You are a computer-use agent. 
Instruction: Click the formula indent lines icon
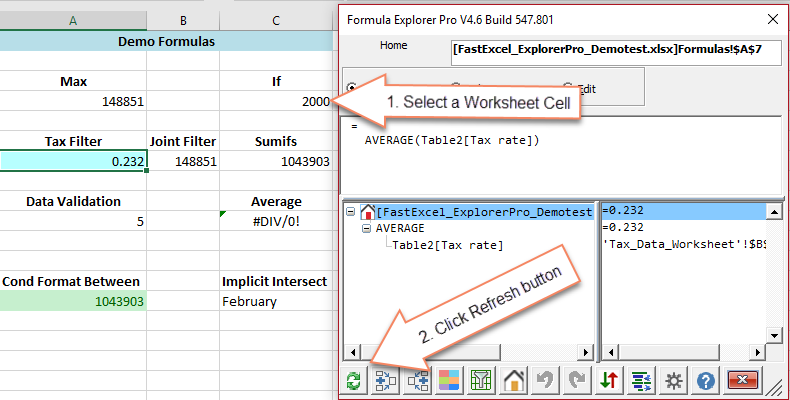641,380
